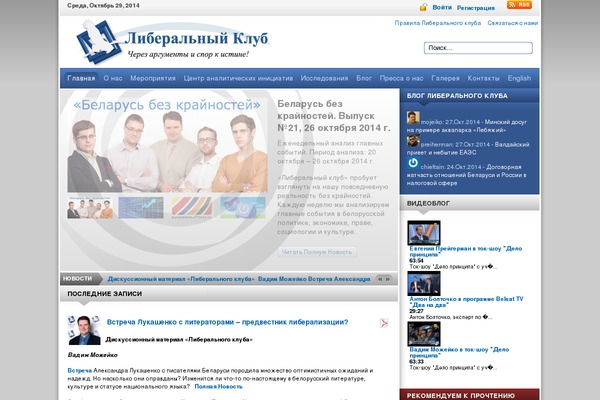Click the Встреча link in article text
The width and height of the screenshot is (600, 400).
pos(80,371)
